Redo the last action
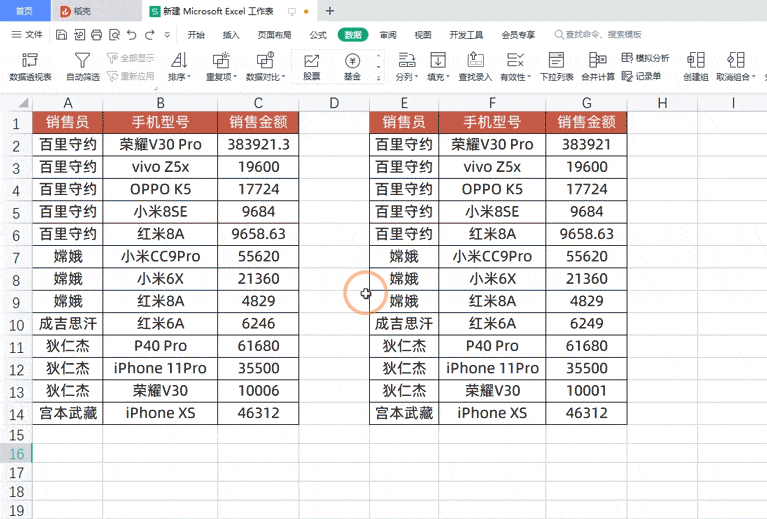Image resolution: width=767 pixels, height=519 pixels. coord(150,35)
